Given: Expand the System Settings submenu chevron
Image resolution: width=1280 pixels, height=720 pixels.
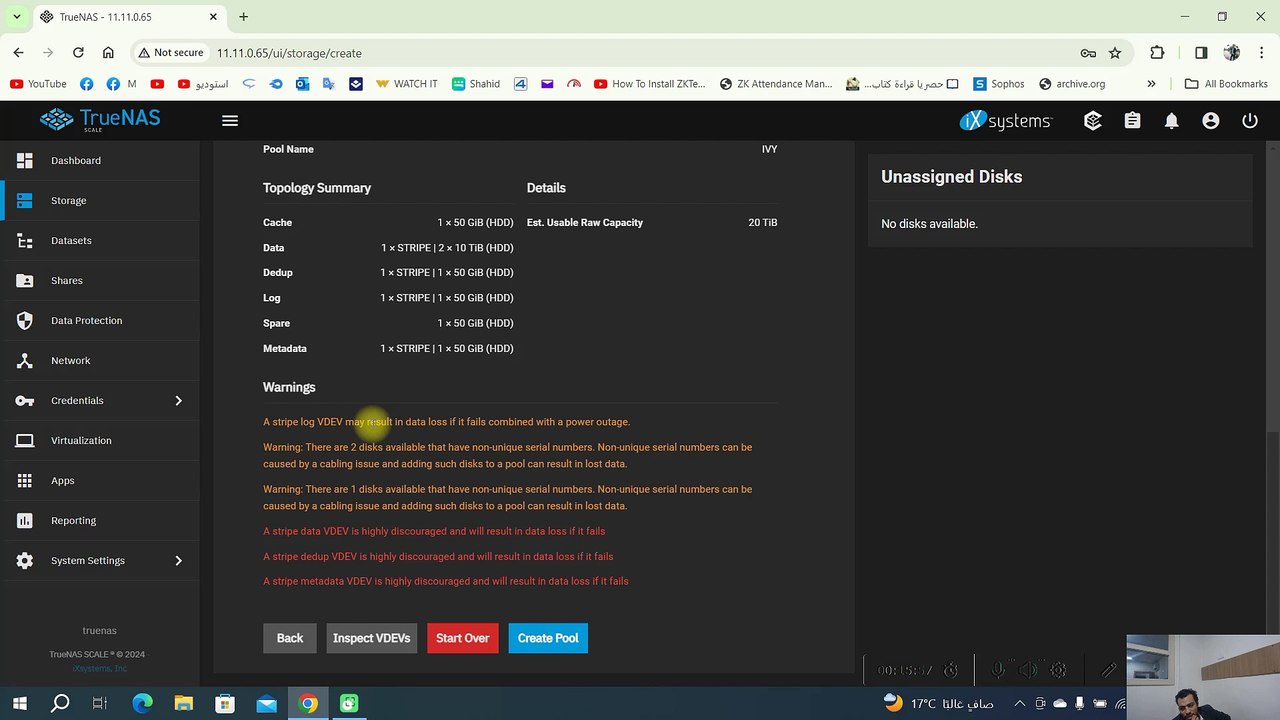Looking at the screenshot, I should 179,560.
